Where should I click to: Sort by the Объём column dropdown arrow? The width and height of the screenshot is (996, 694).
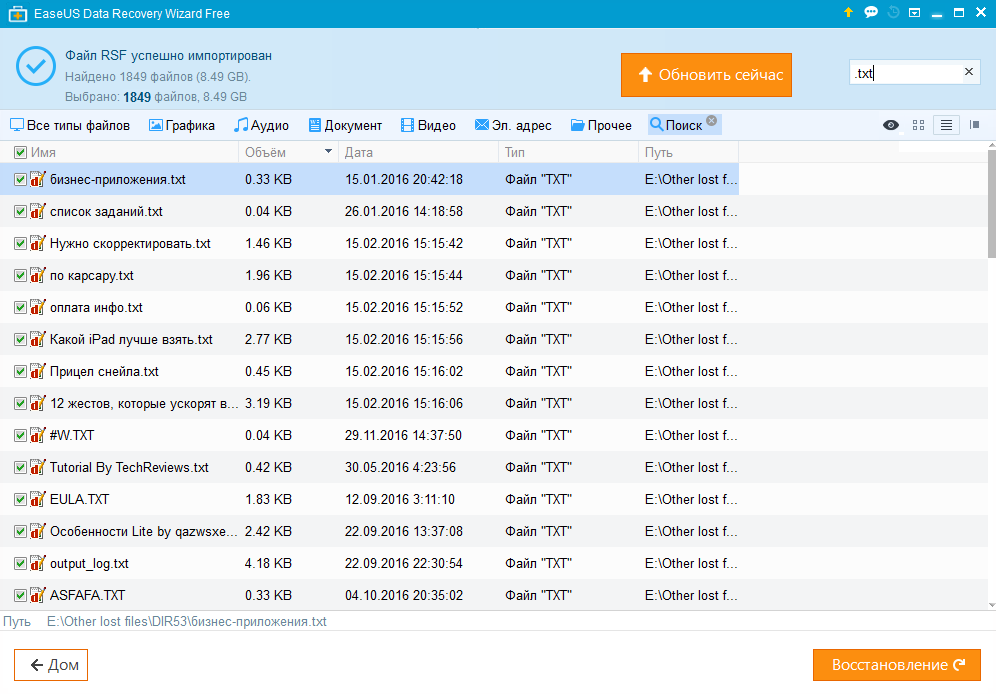pos(328,151)
